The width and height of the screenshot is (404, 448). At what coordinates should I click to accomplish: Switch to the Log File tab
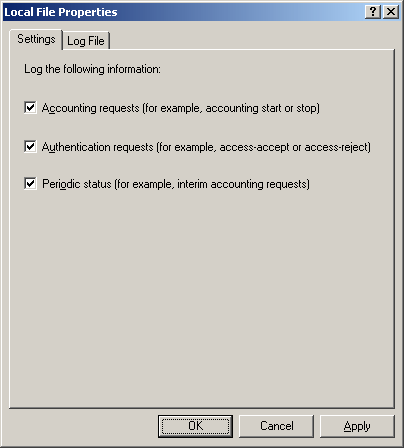(86, 41)
